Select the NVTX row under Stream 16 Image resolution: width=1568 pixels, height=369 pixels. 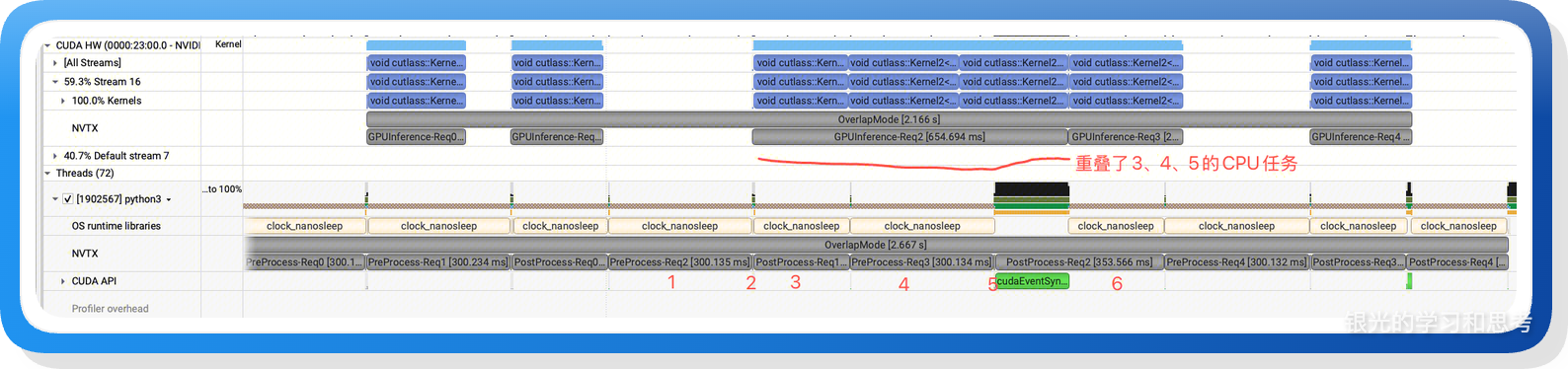tap(85, 128)
